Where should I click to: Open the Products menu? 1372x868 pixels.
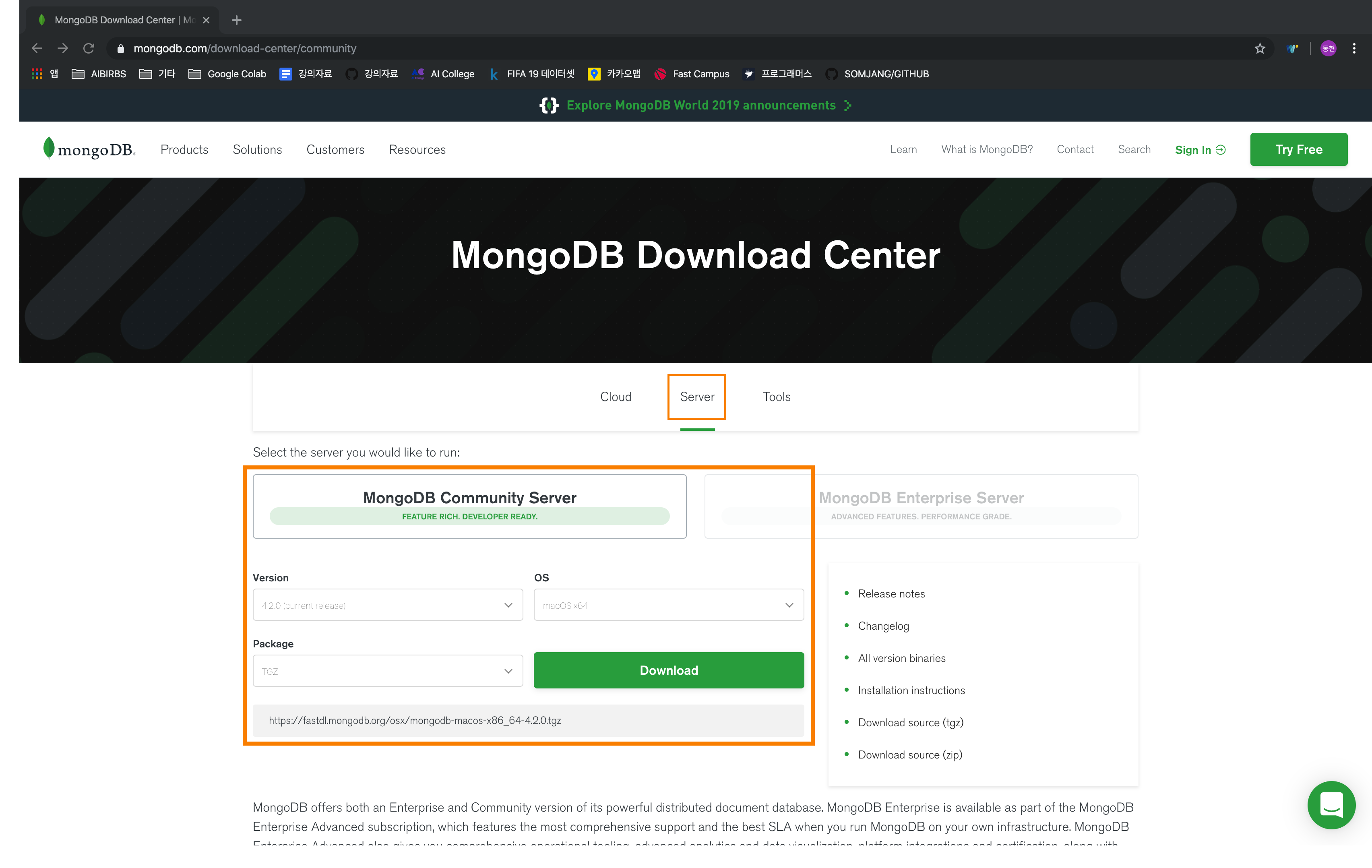184,149
